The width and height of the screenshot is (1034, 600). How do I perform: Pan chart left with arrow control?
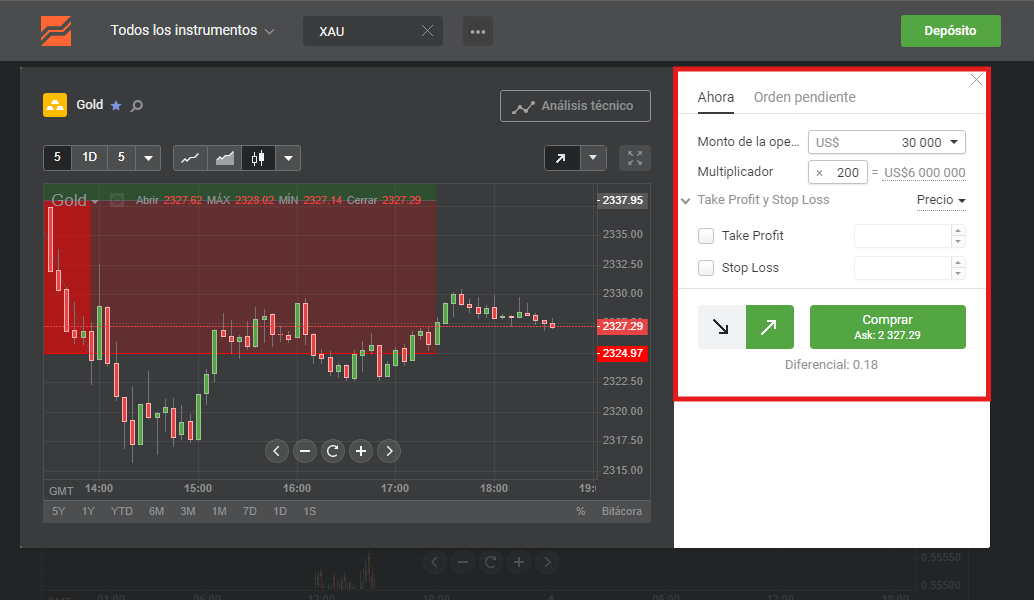point(277,451)
